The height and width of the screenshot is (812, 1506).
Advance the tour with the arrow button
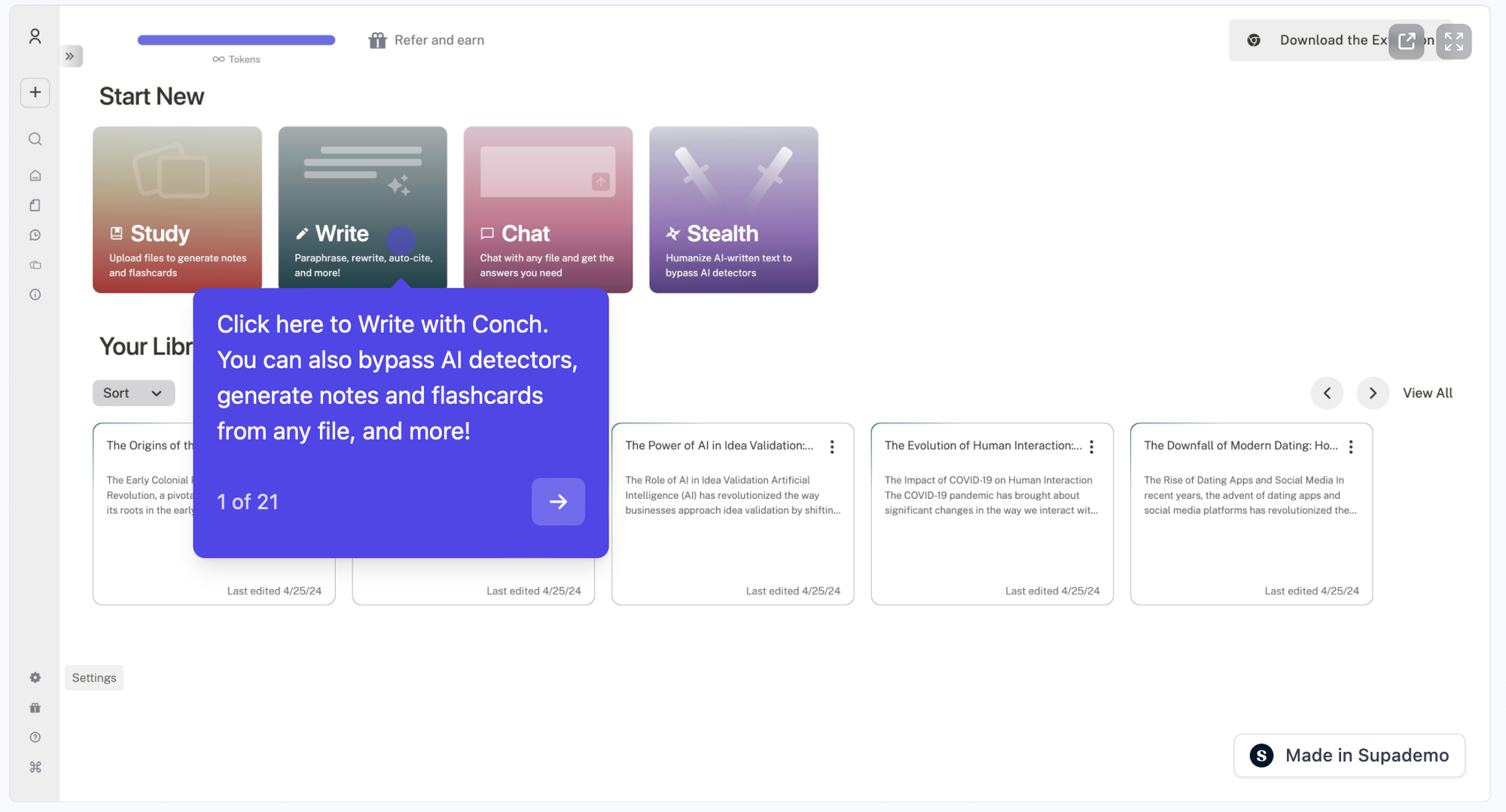click(x=558, y=502)
